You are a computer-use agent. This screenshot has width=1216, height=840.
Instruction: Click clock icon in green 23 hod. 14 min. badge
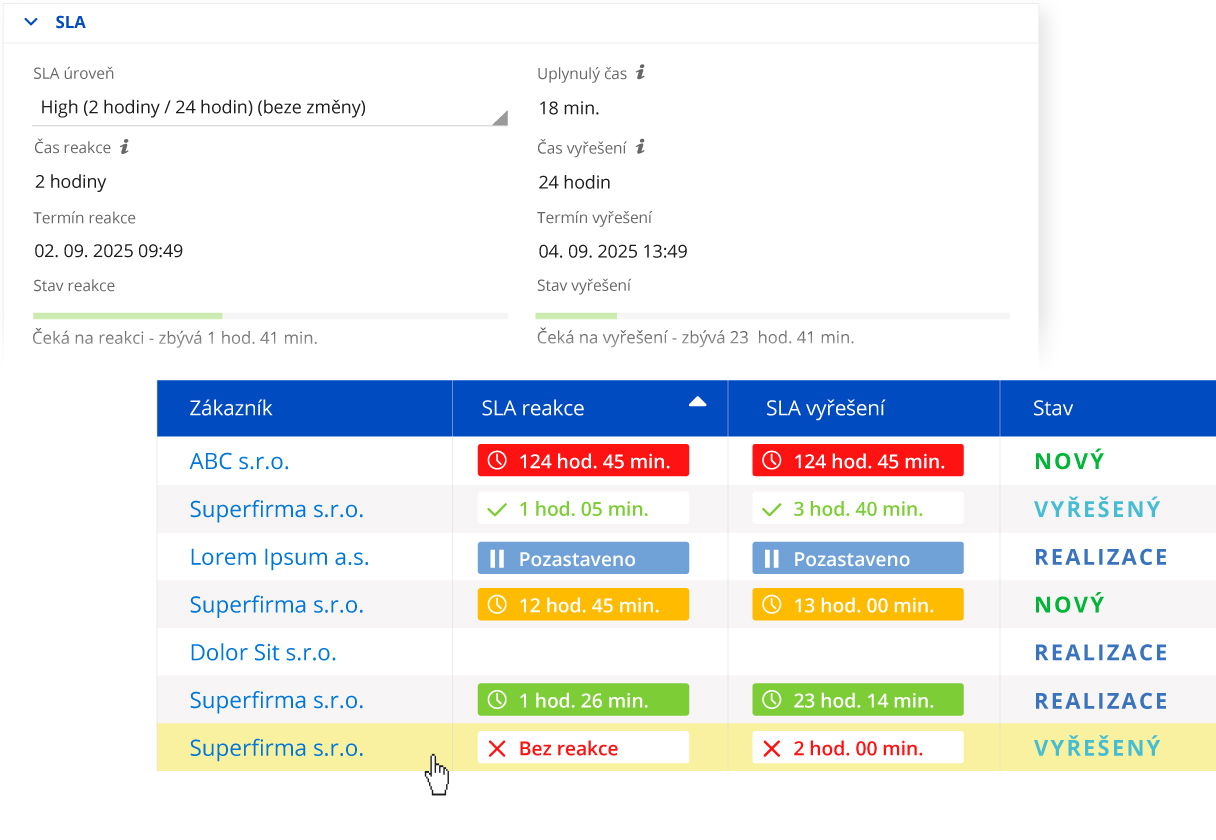tap(771, 701)
